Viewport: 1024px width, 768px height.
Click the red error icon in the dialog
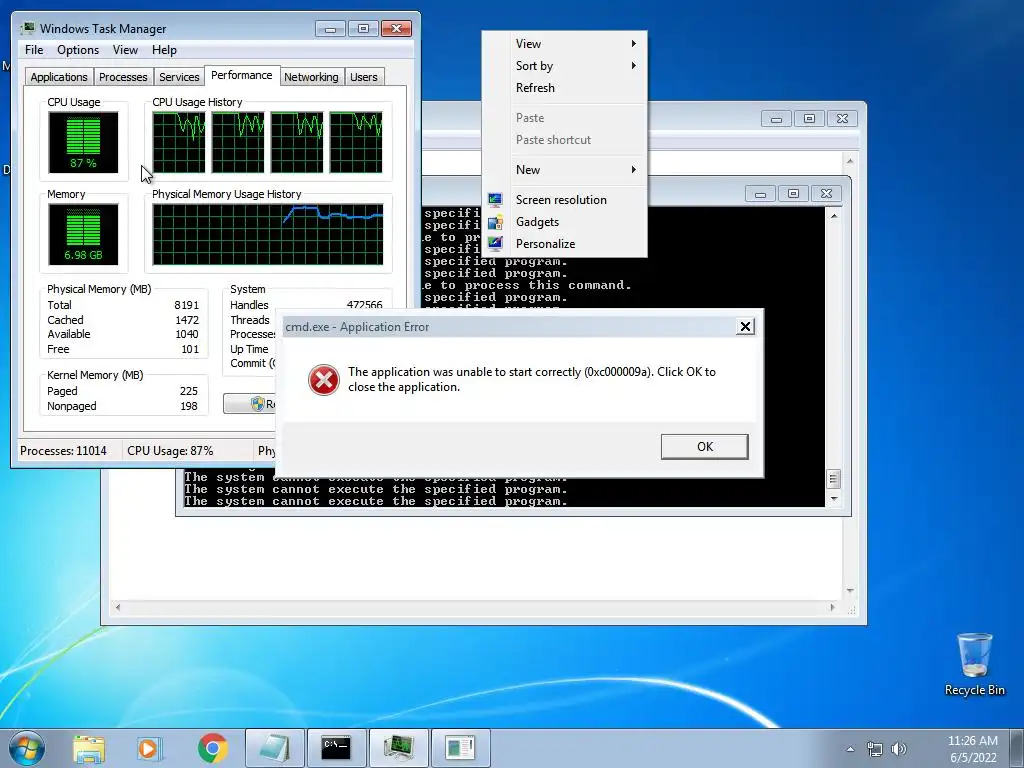(324, 379)
